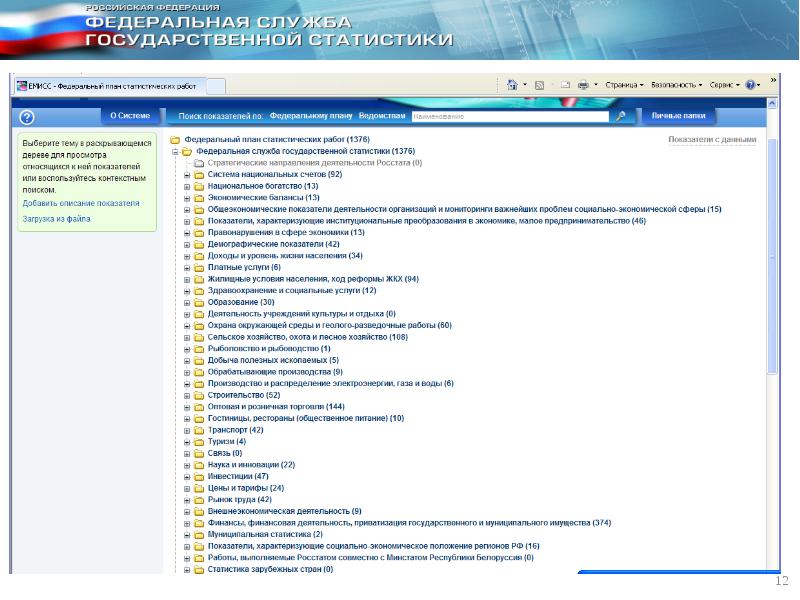The width and height of the screenshot is (800, 600).
Task: Click the folder icon for Транспорт
Action: pyautogui.click(x=199, y=430)
